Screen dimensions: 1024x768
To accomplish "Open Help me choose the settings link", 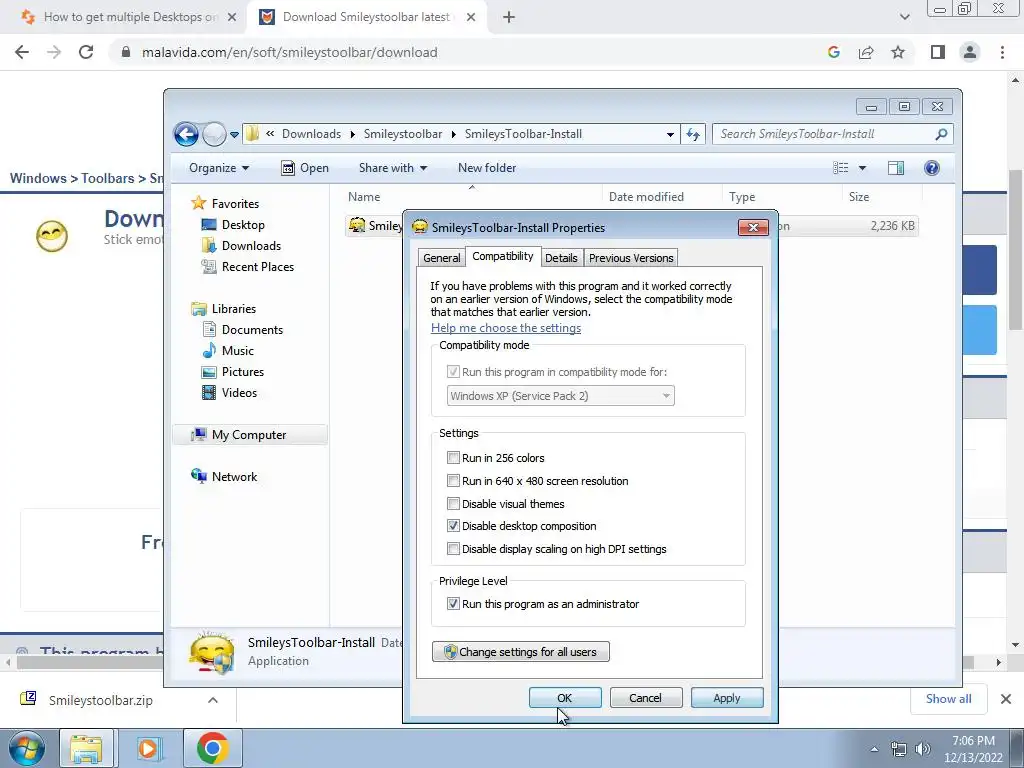I will click(505, 328).
